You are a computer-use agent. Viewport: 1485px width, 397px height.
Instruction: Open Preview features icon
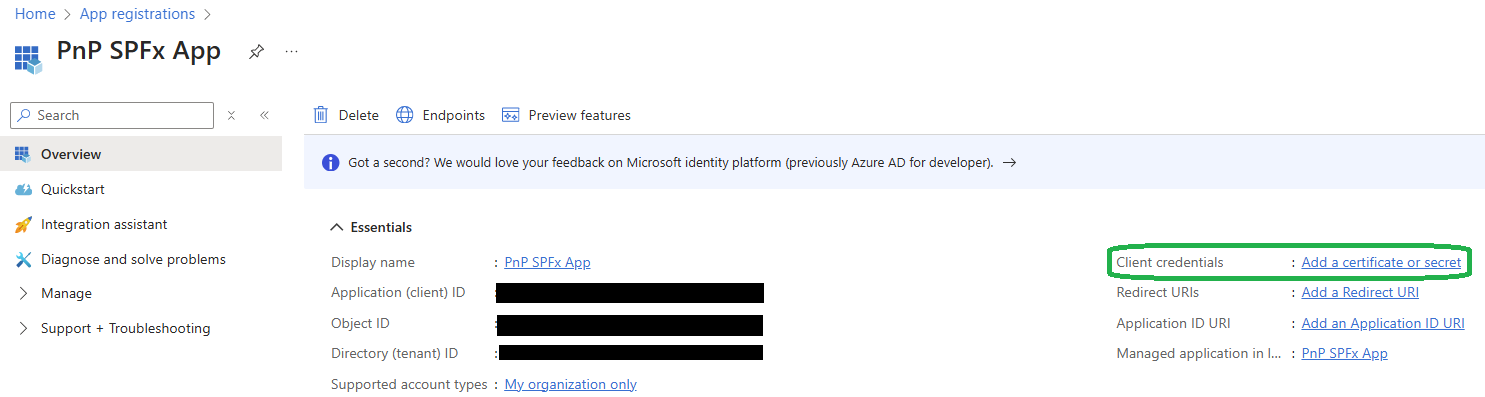511,115
